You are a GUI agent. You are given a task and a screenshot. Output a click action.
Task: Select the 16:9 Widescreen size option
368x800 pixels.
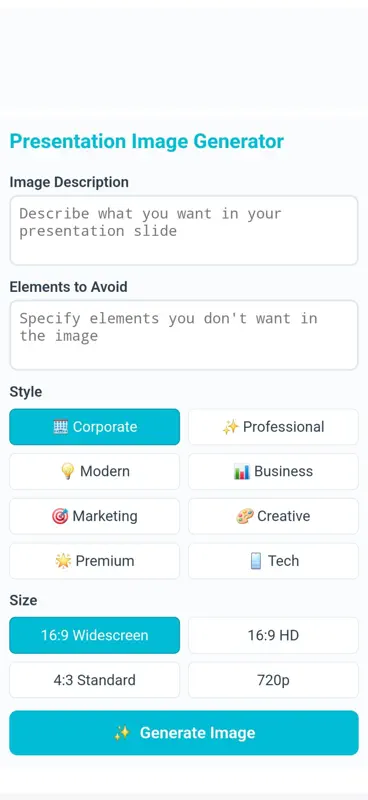coord(94,635)
